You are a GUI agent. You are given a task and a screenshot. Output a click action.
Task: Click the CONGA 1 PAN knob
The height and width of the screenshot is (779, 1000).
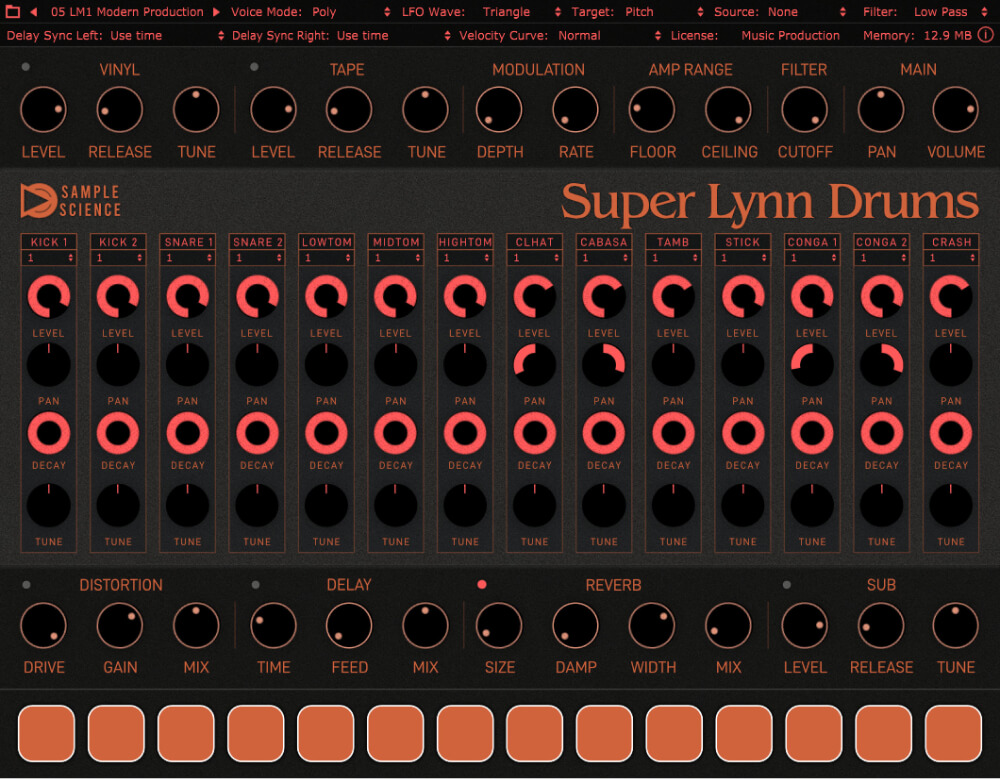click(x=812, y=365)
